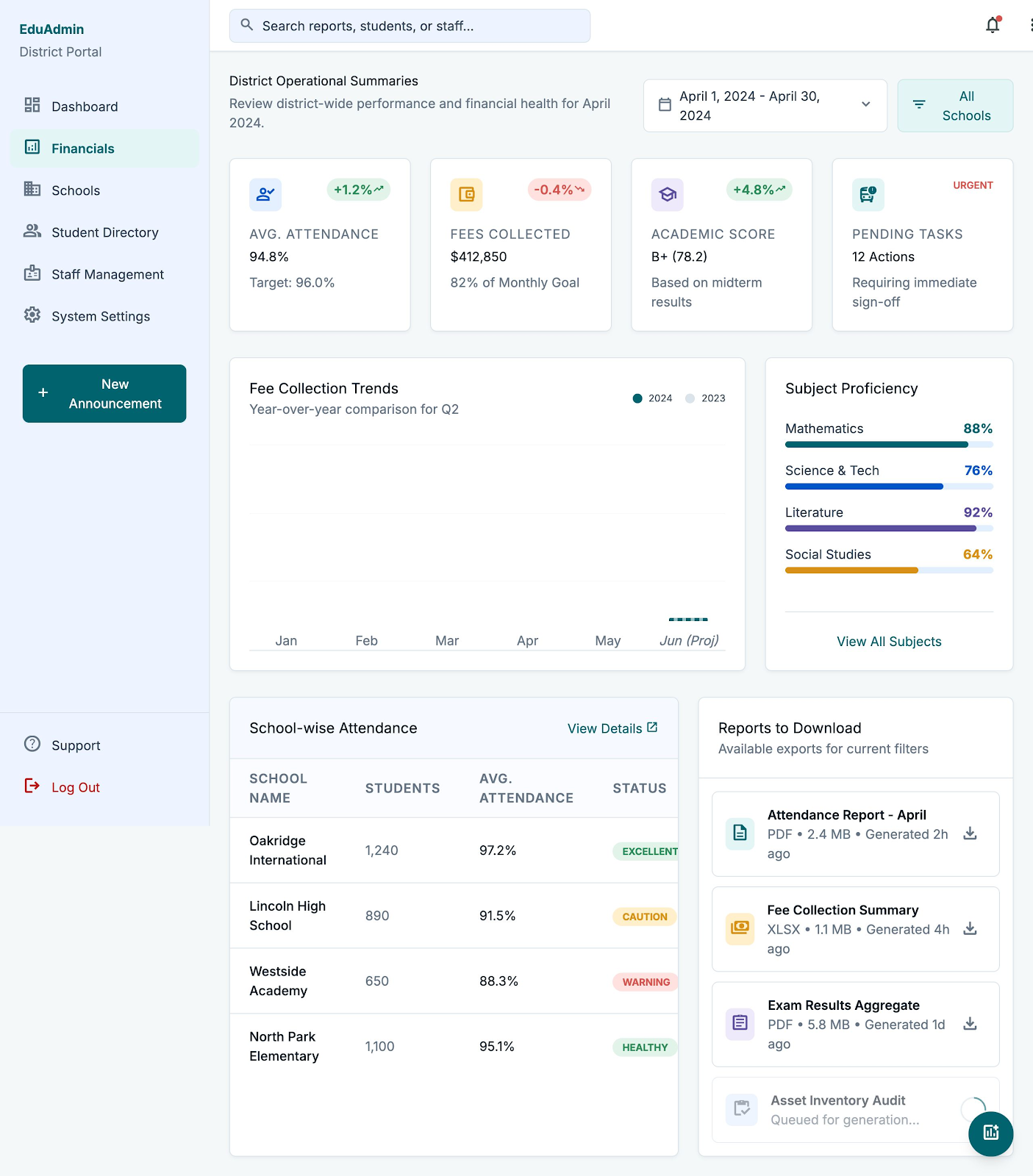Download the Fee Collection Summary
The width and height of the screenshot is (1033, 1176).
click(971, 928)
